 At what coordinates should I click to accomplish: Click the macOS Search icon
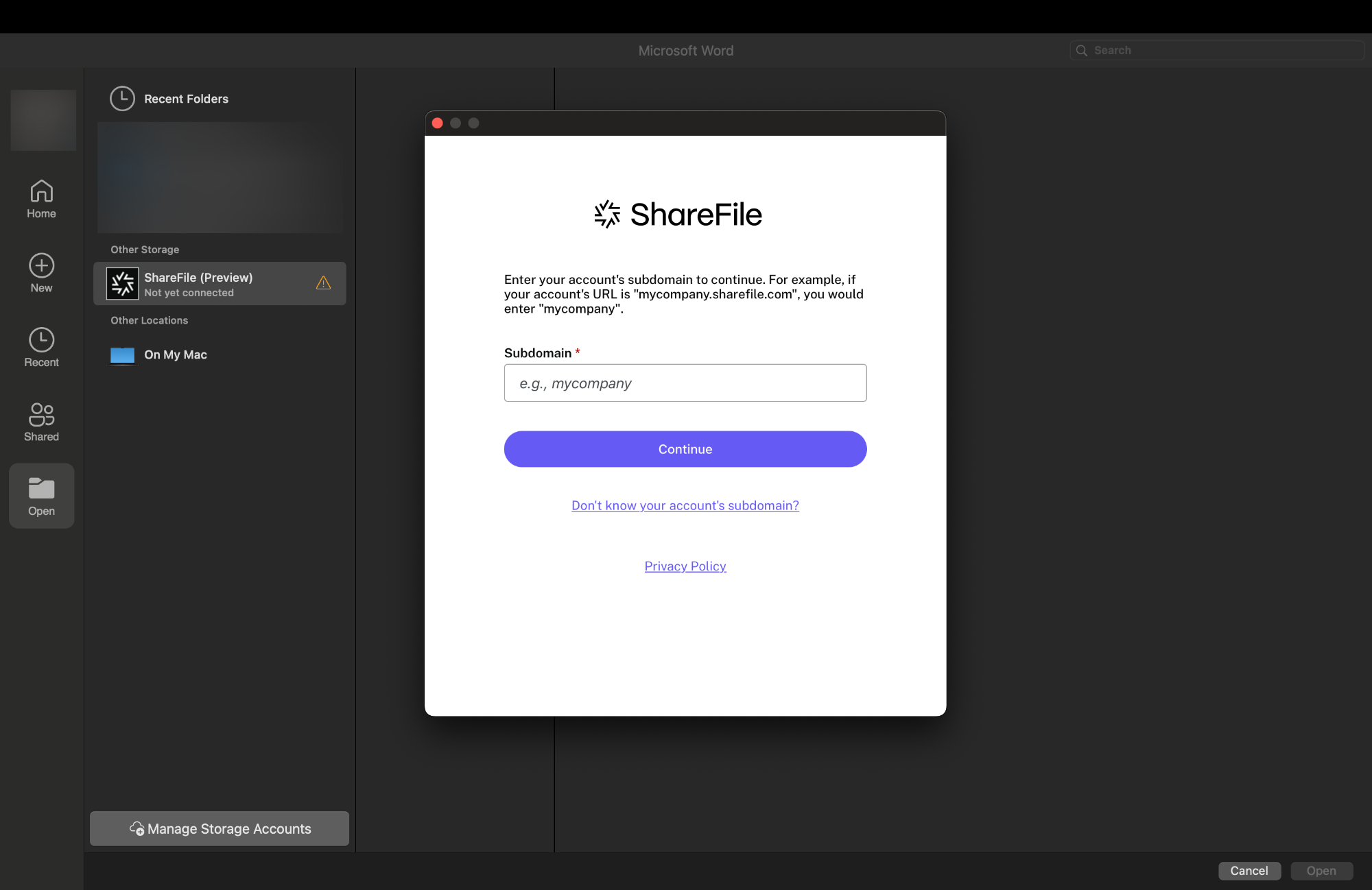point(1083,49)
